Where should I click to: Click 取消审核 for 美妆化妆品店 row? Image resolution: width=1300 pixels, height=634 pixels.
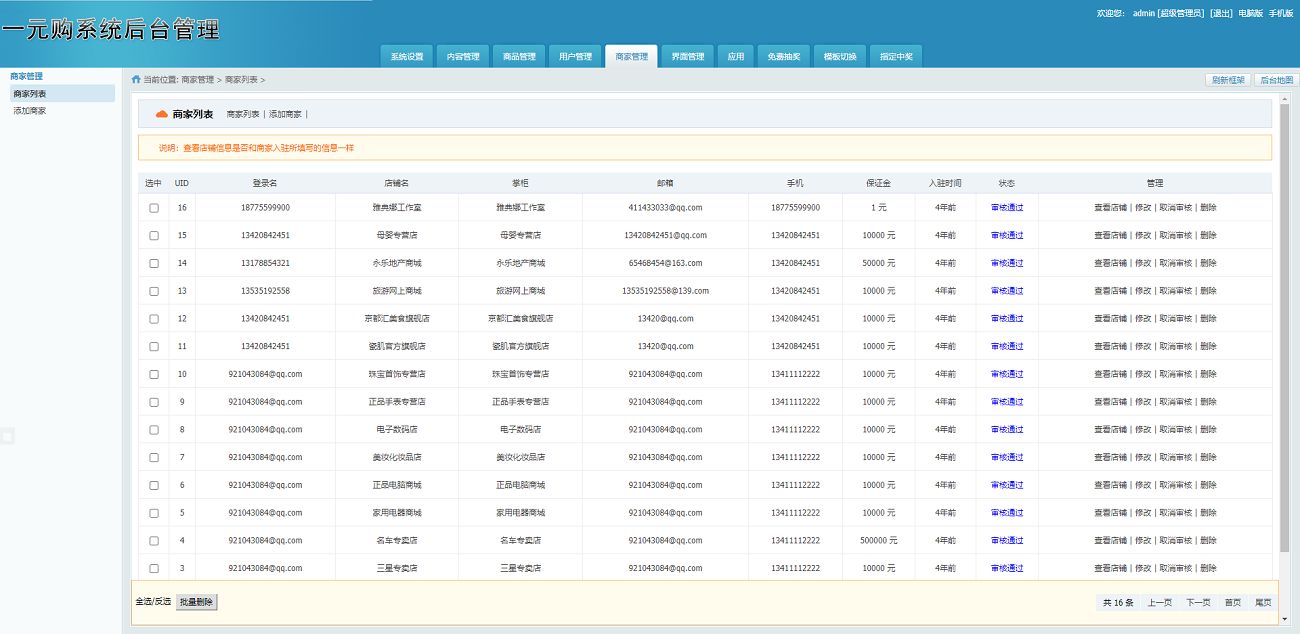click(1175, 458)
